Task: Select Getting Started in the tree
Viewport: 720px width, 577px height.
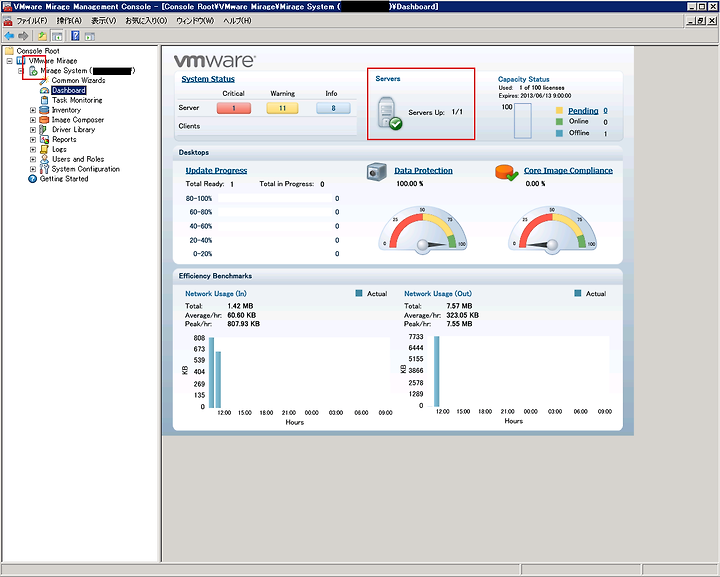Action: click(x=64, y=179)
